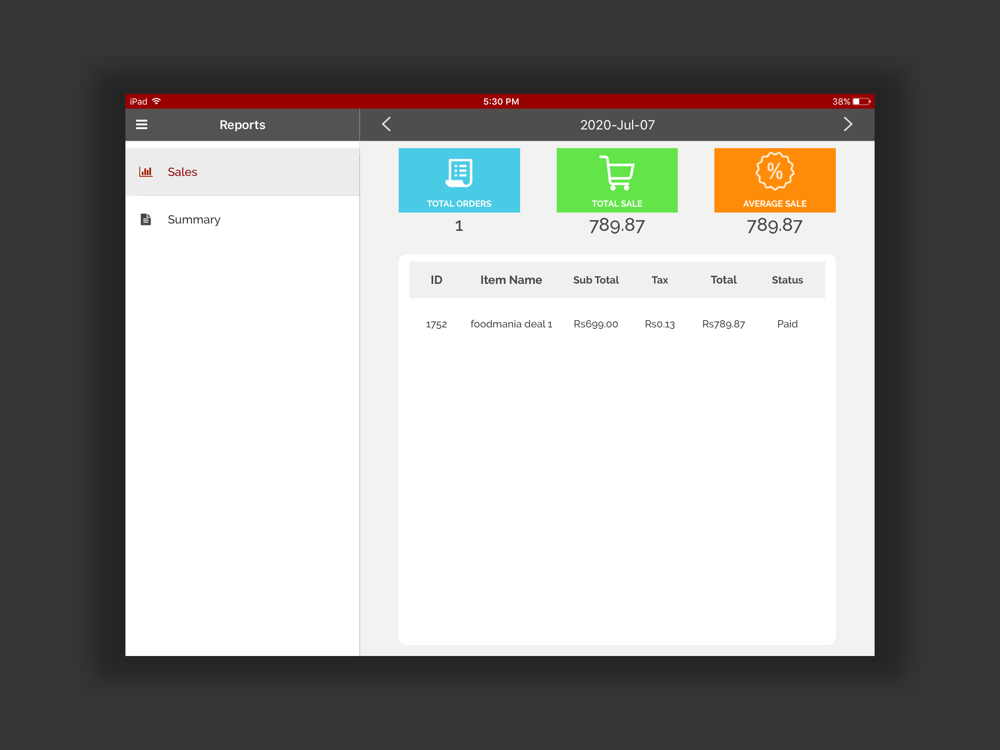Tap the Average Sale percent tile

pyautogui.click(x=775, y=180)
